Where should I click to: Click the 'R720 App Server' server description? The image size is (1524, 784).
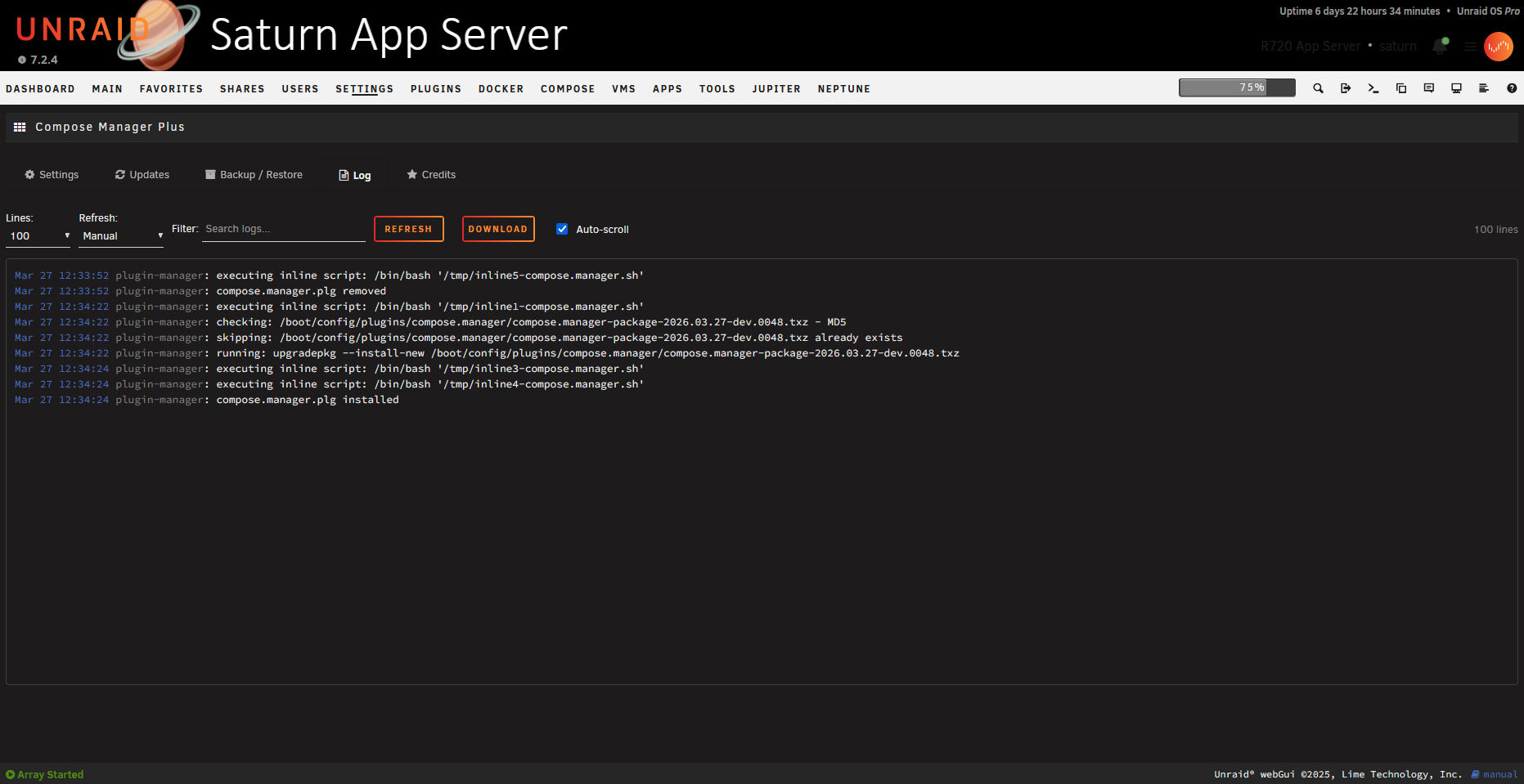click(1310, 47)
